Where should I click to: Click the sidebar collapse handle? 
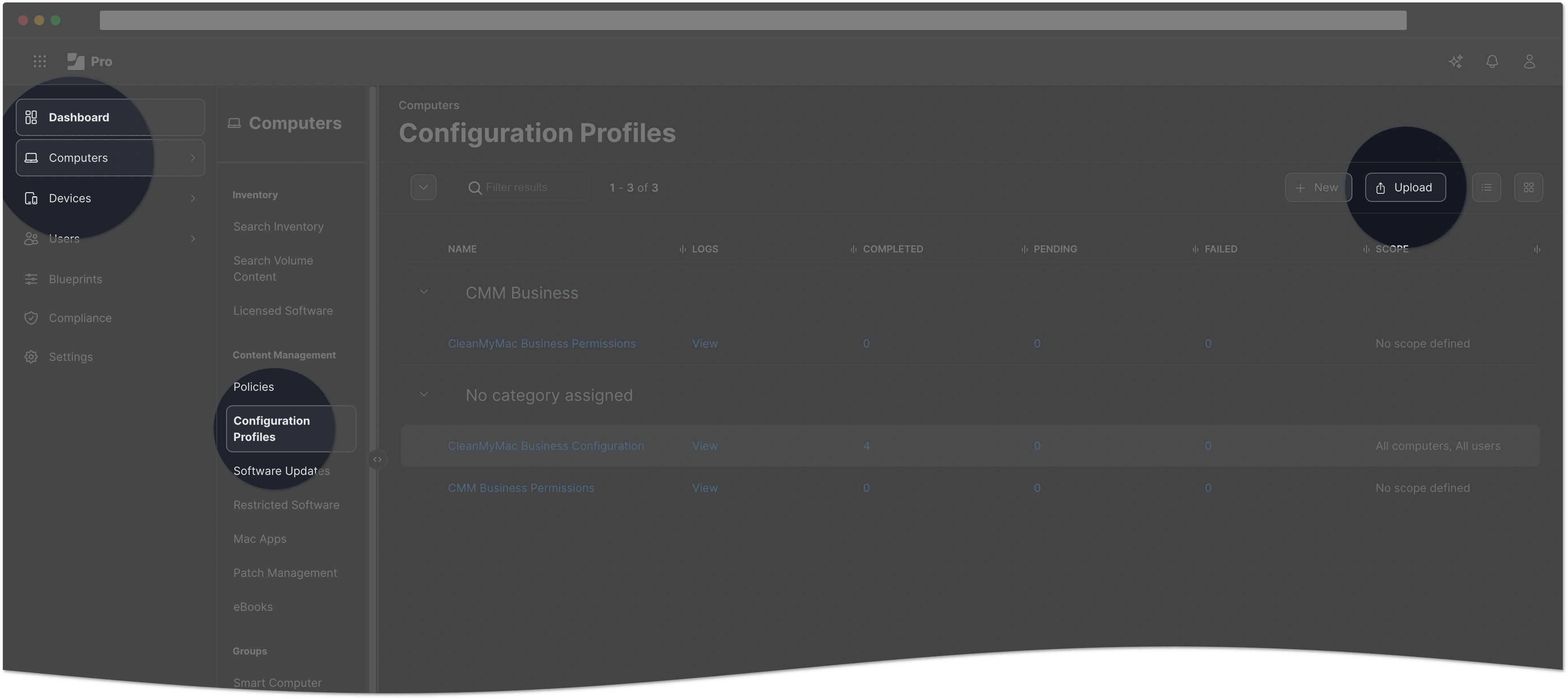click(x=377, y=459)
